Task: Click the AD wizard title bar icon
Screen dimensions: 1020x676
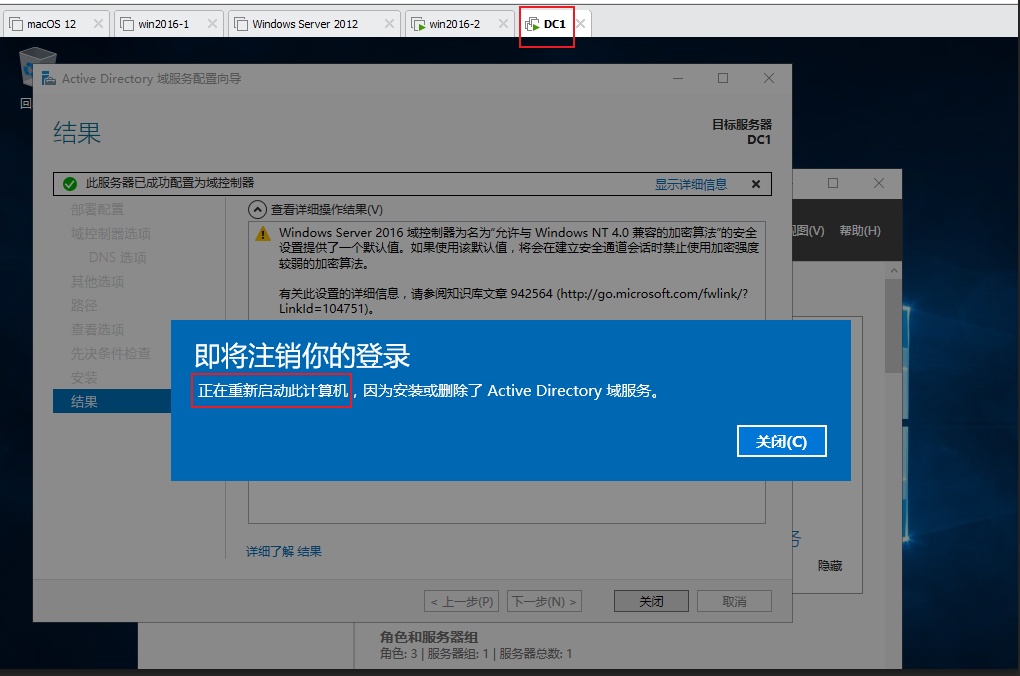Action: pos(49,79)
